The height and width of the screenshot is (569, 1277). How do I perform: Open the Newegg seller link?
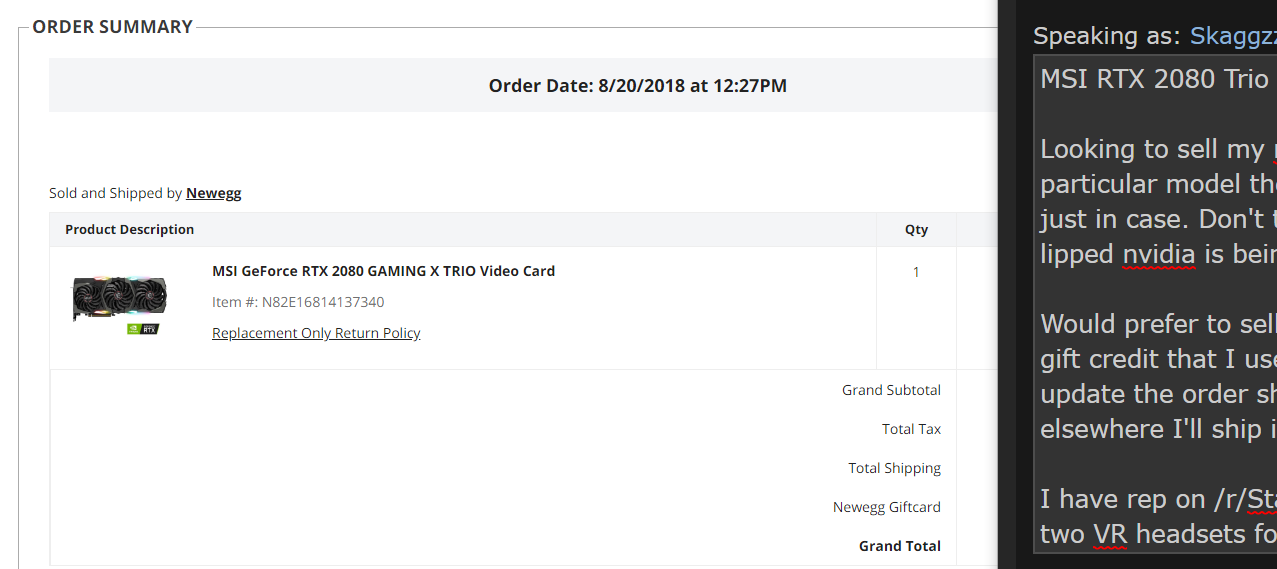click(x=213, y=193)
